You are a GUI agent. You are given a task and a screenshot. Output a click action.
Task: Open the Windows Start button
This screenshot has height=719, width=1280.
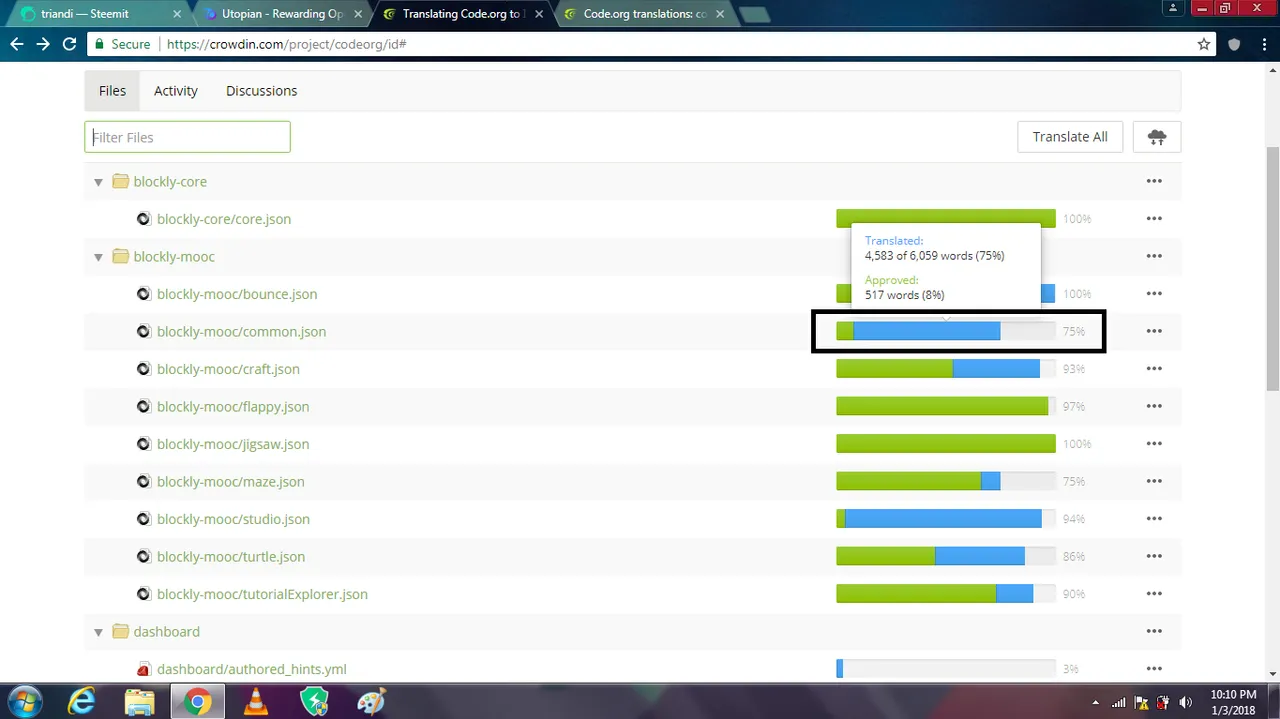(23, 702)
